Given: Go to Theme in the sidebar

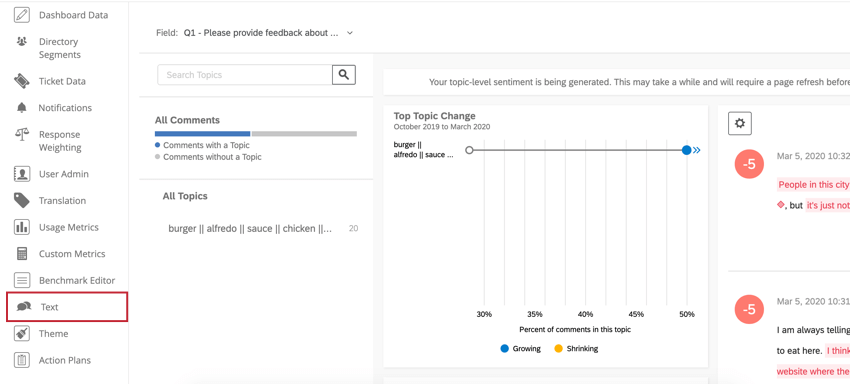Looking at the screenshot, I should pos(54,334).
